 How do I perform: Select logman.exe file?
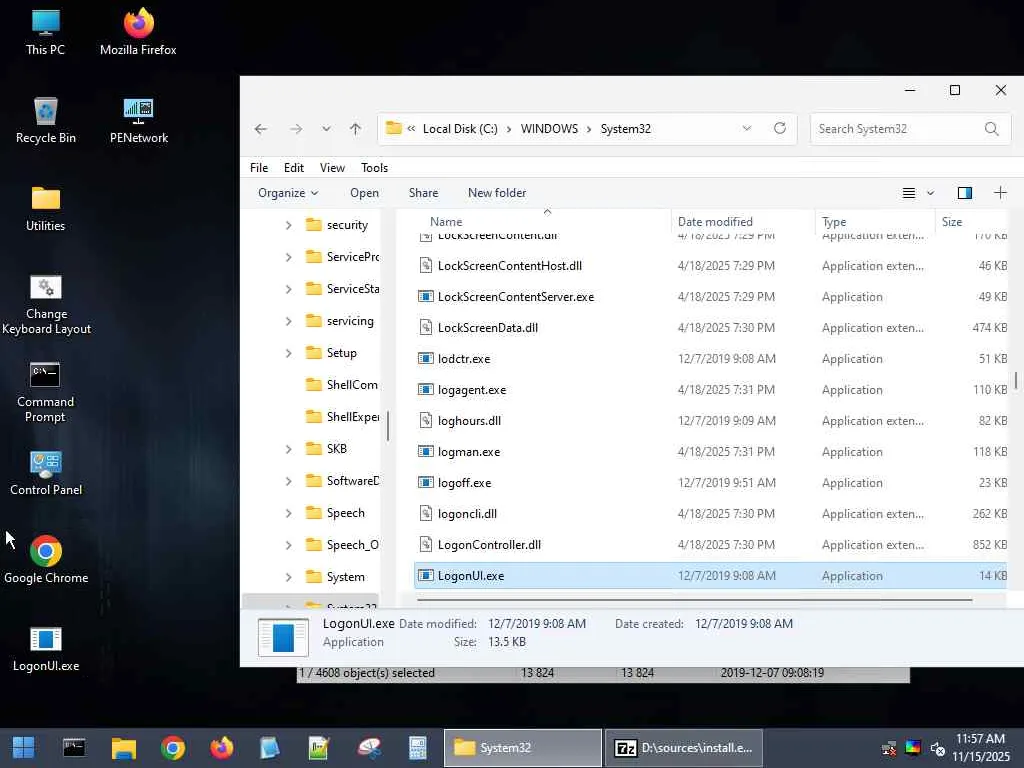click(x=711, y=451)
